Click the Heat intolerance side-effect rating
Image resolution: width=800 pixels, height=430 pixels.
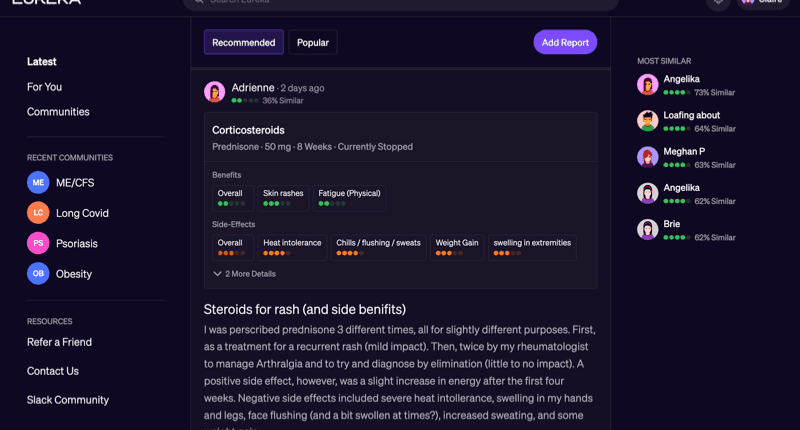coord(292,247)
